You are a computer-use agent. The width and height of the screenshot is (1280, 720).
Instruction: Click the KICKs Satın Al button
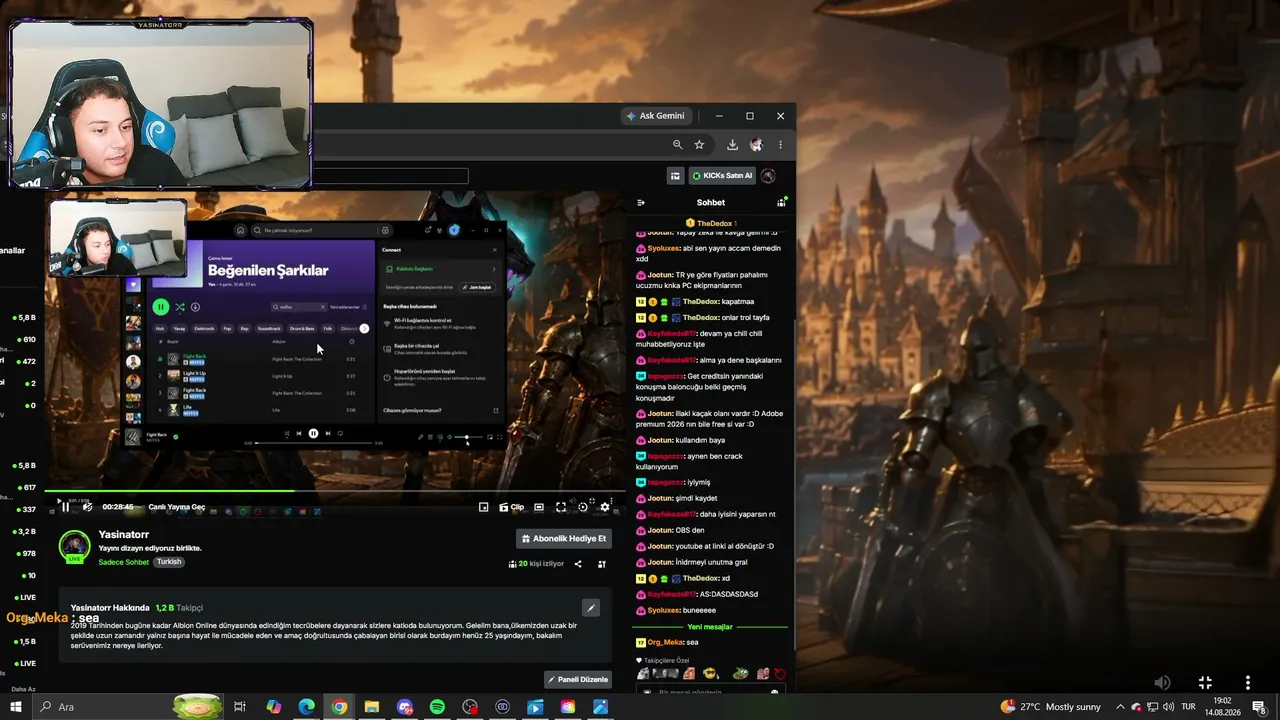click(x=722, y=176)
